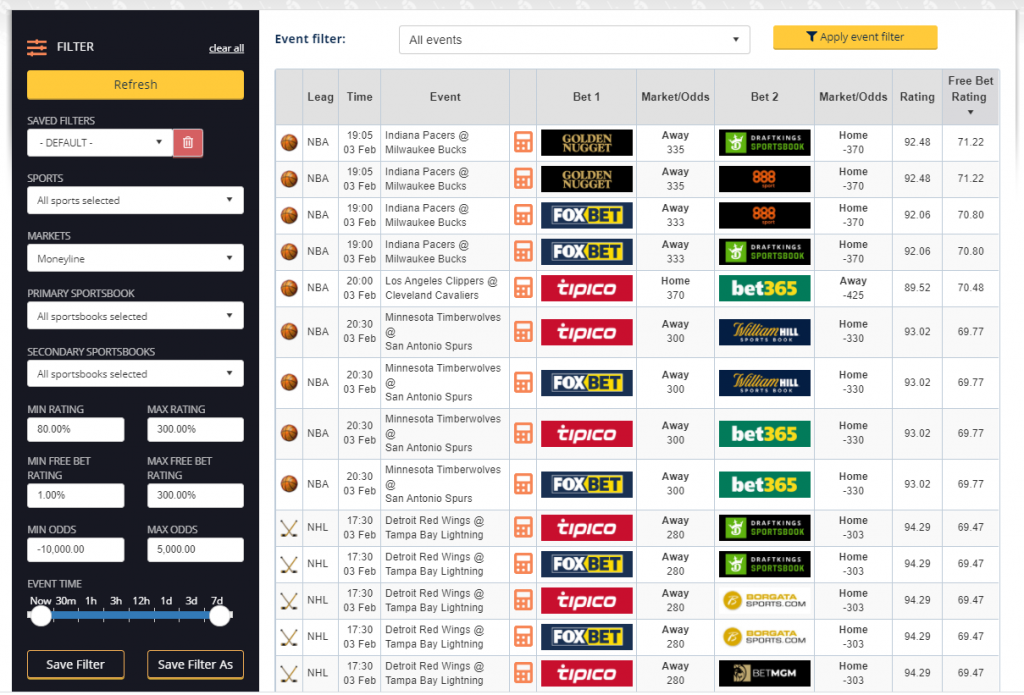Click the 'Home 370' odds cell
The width and height of the screenshot is (1024, 695).
click(x=675, y=288)
